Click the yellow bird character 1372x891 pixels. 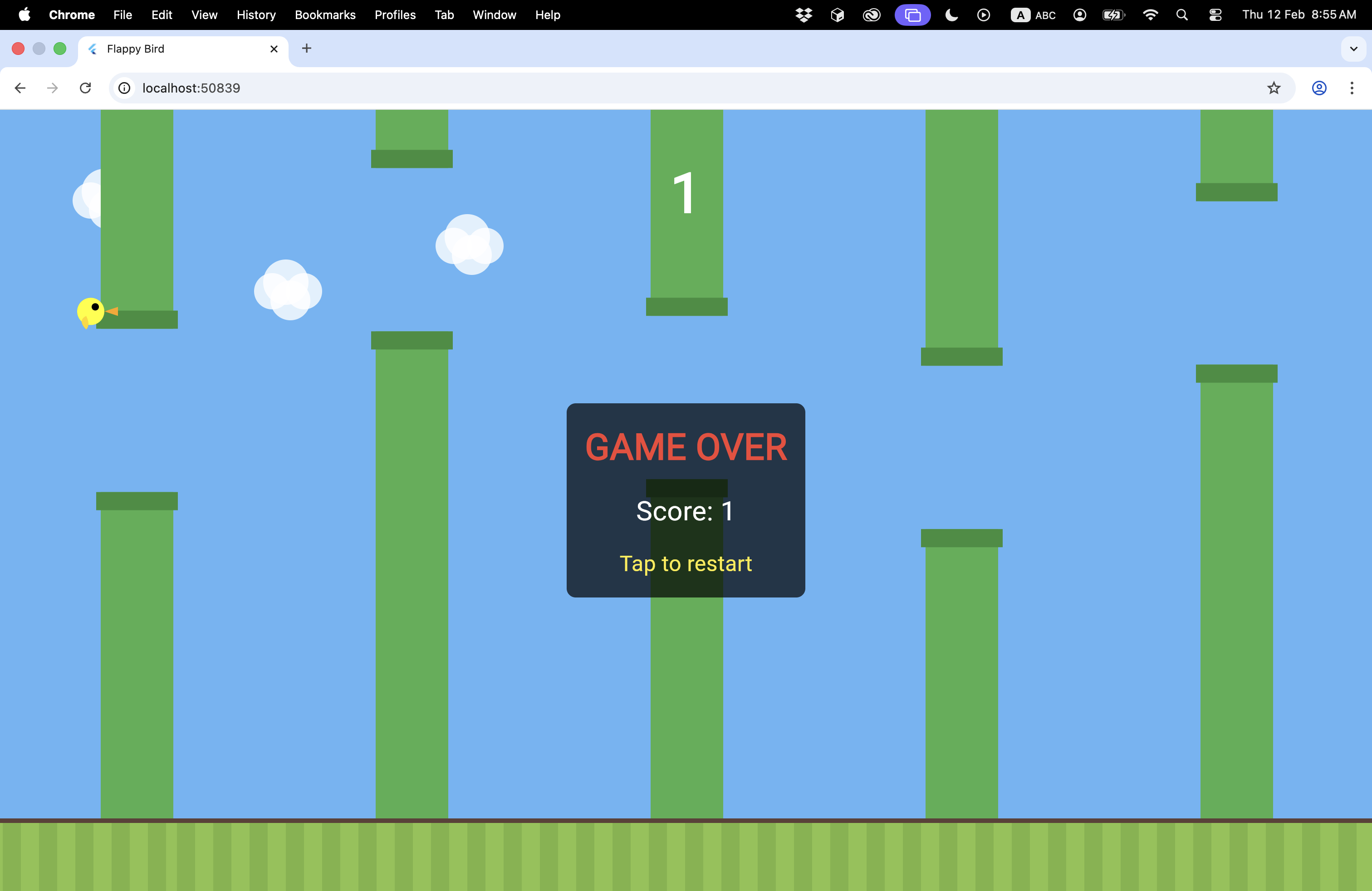pos(91,312)
